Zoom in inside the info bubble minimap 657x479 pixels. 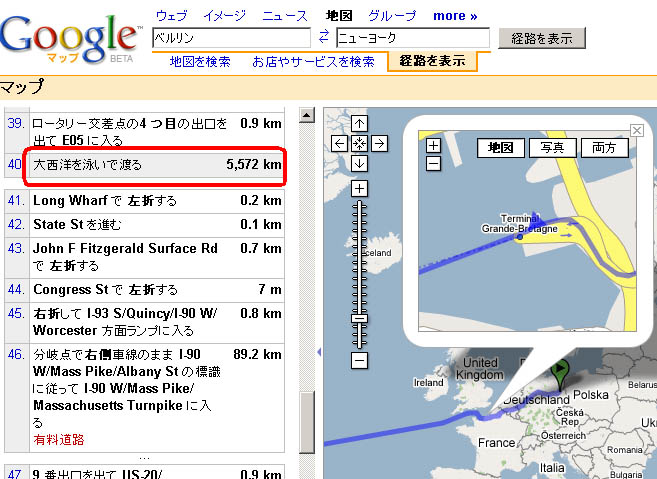pyautogui.click(x=433, y=146)
